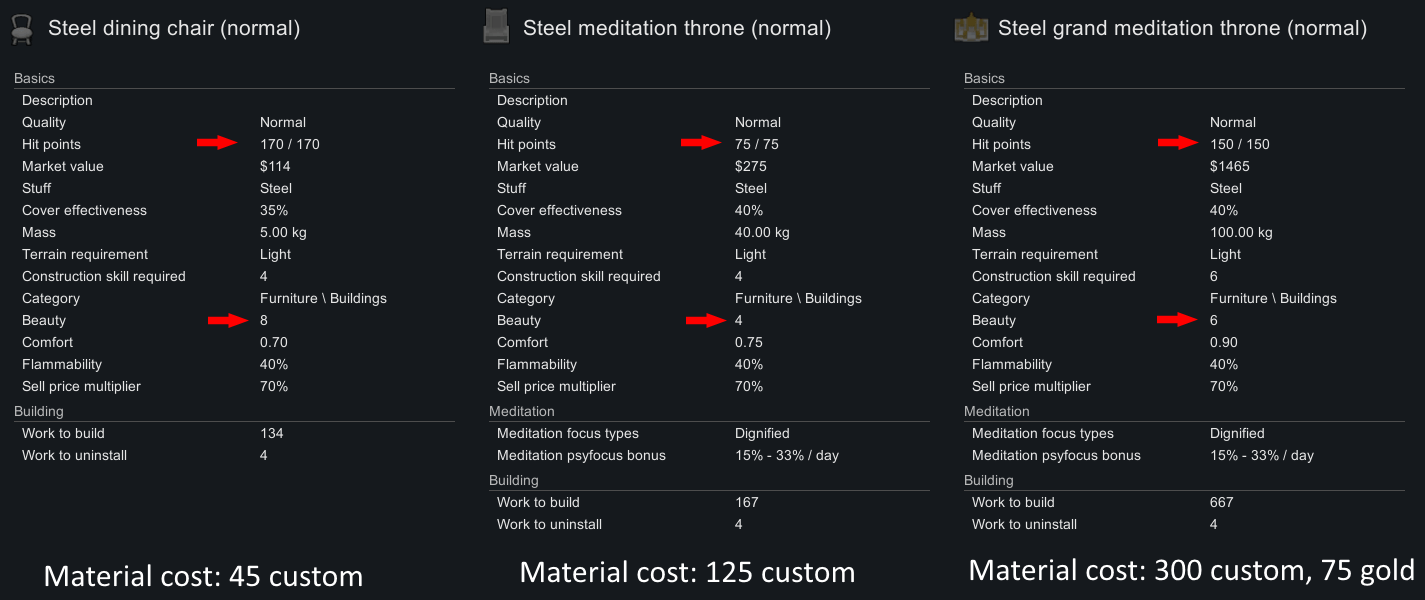The image size is (1425, 600).
Task: Select the Steel dining chair icon
Action: coord(22,28)
